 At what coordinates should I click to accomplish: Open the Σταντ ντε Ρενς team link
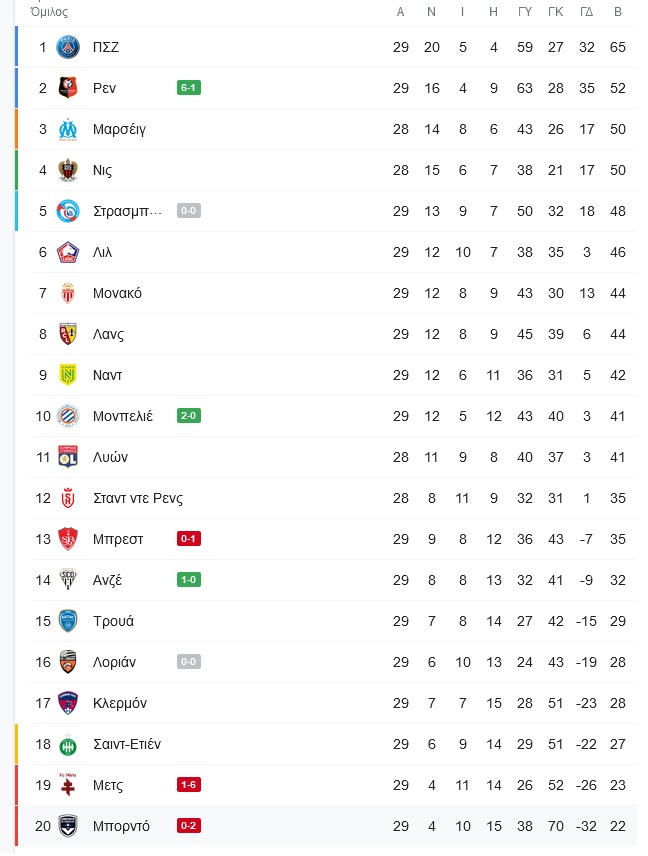pyautogui.click(x=138, y=498)
